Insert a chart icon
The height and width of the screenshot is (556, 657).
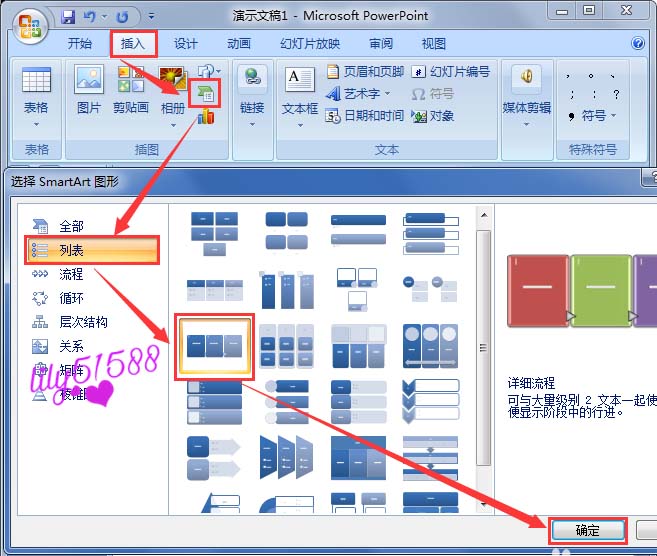(206, 116)
